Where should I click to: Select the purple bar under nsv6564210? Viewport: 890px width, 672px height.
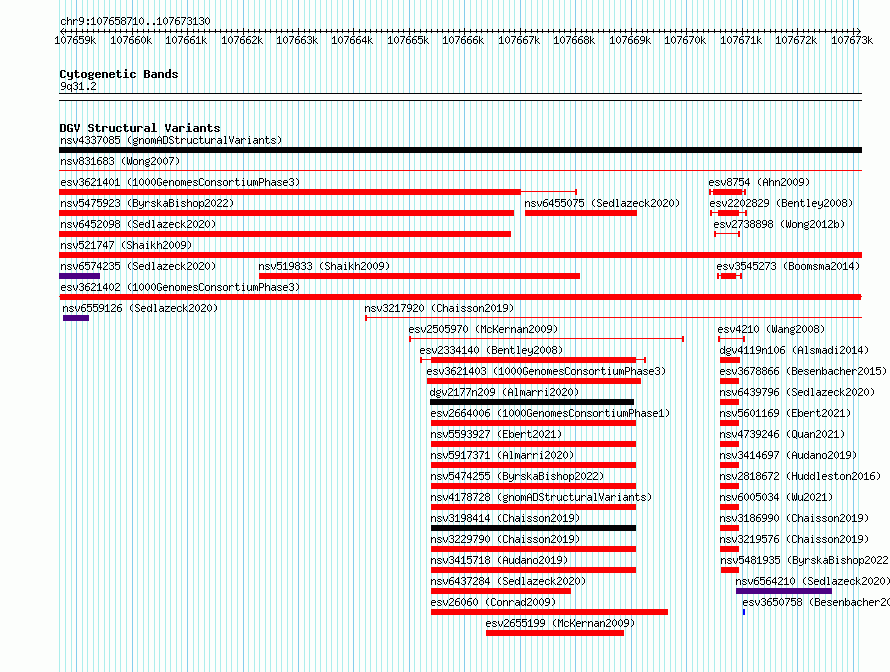click(x=784, y=591)
